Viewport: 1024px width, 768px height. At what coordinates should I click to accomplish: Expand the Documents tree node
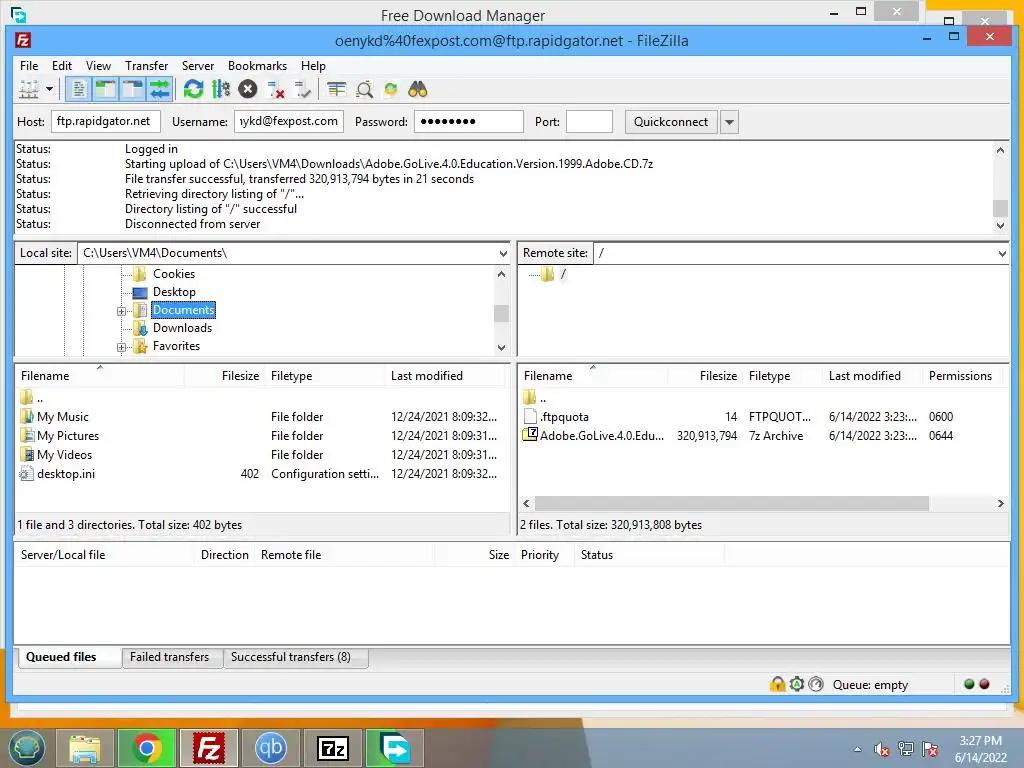coord(121,312)
